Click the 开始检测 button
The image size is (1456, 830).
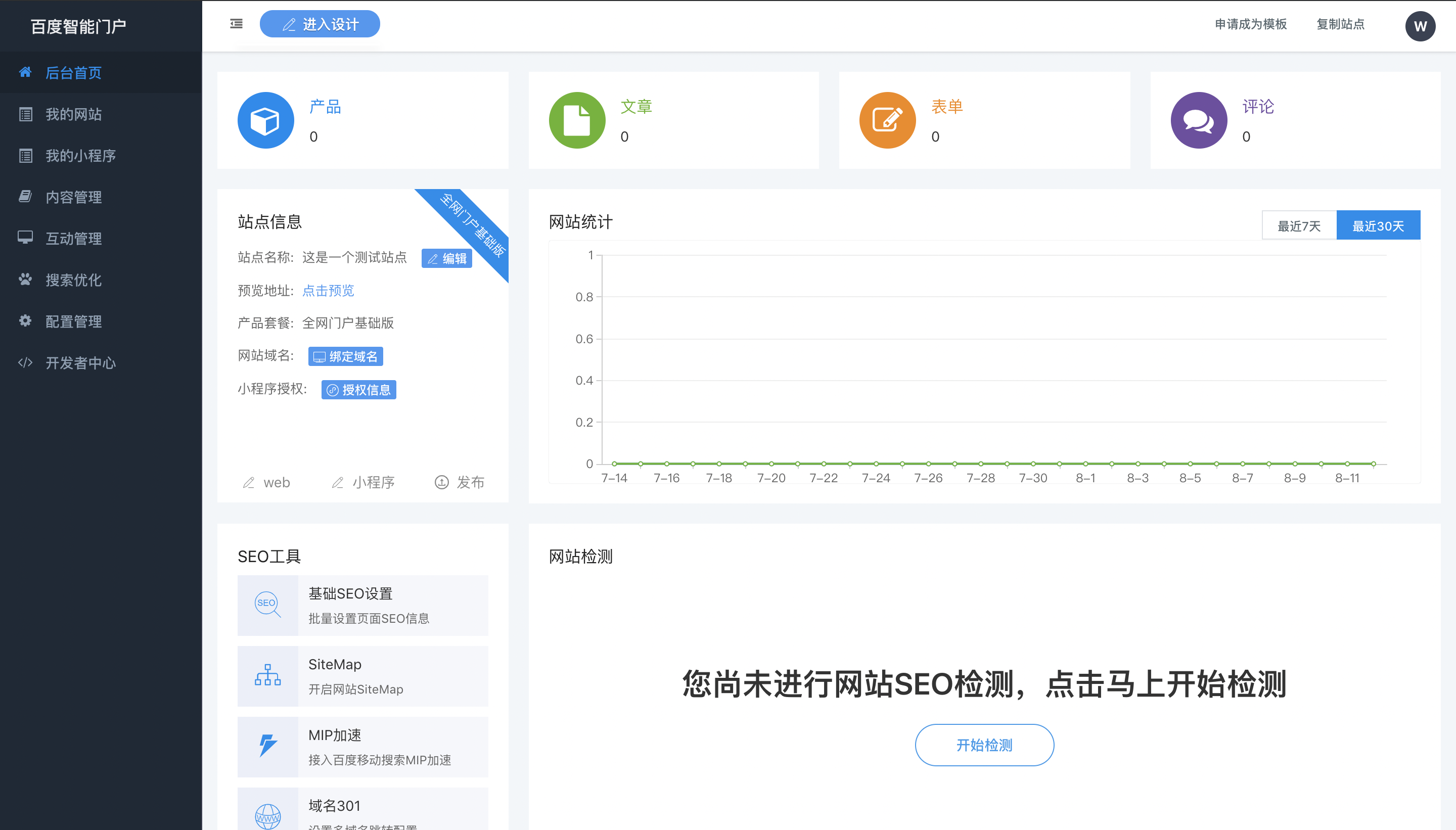(x=984, y=745)
